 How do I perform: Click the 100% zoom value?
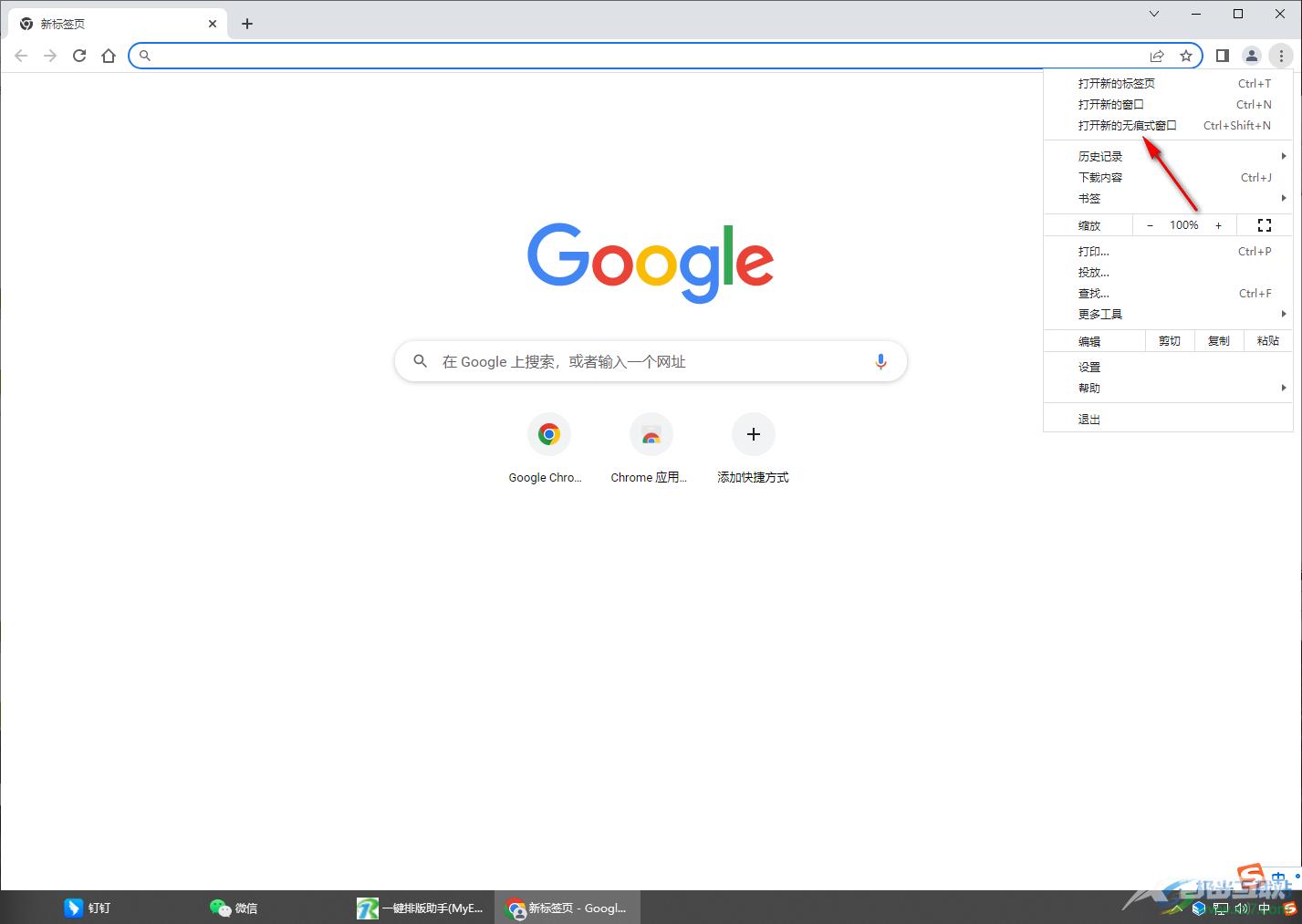[x=1184, y=225]
